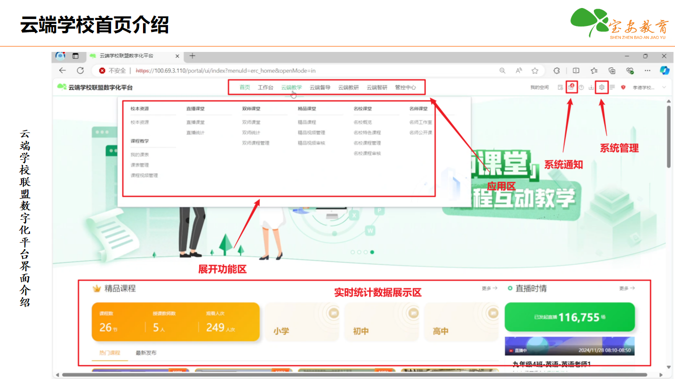This screenshot has width=675, height=379.
Task: Open the 高中 course category card
Action: pos(461,322)
